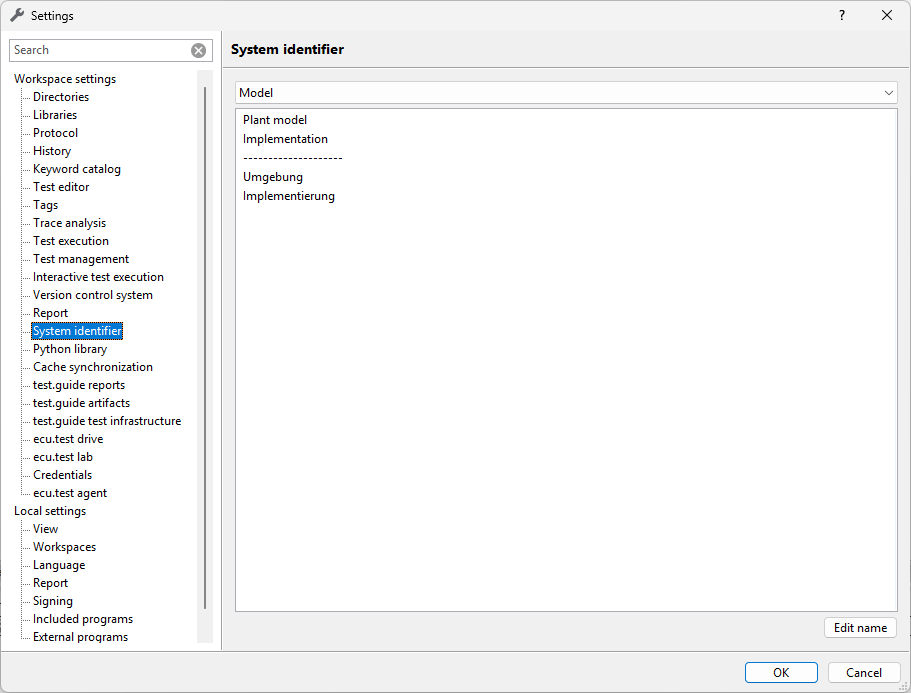
Task: Open ecu.test lab settings
Action: pos(63,457)
